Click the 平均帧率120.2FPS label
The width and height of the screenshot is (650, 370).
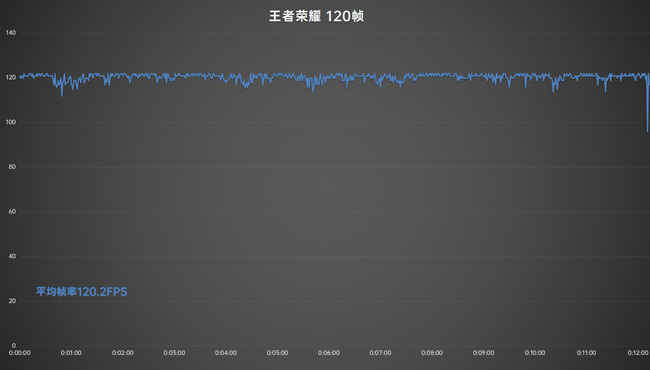tap(82, 292)
